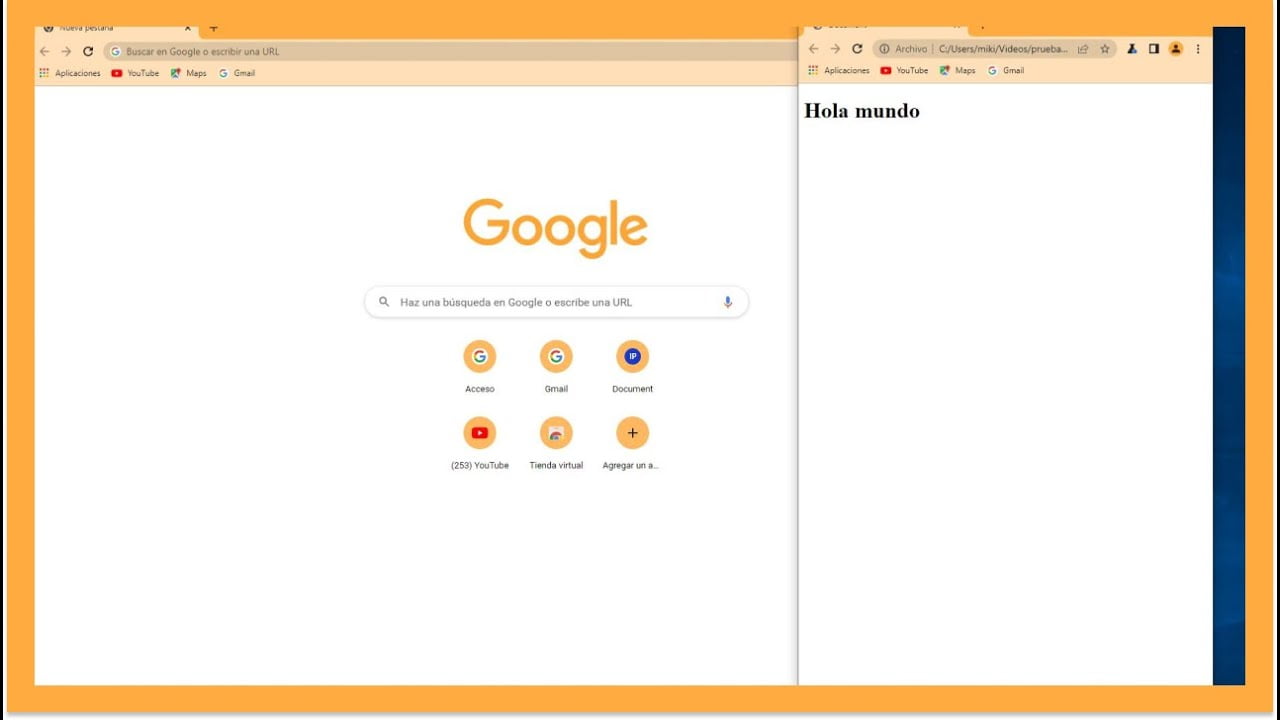
Task: Open Gmail bookmark in left window
Action: coord(237,73)
